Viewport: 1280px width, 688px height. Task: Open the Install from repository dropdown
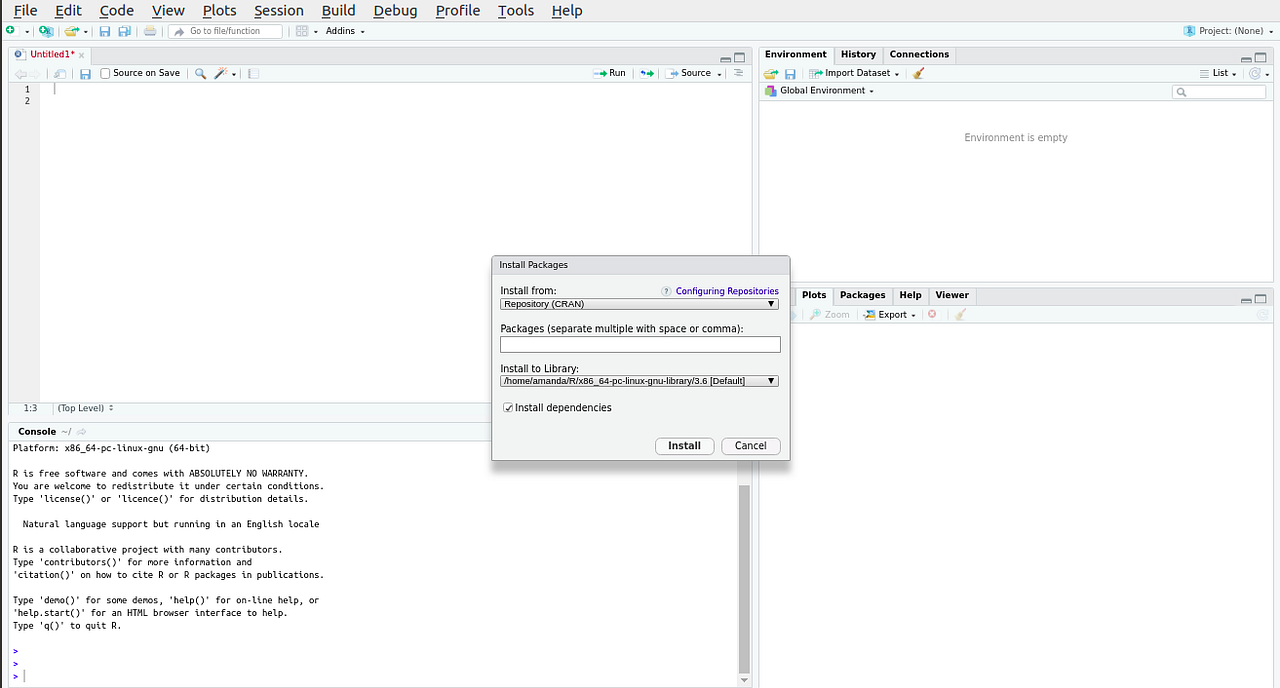tap(769, 303)
